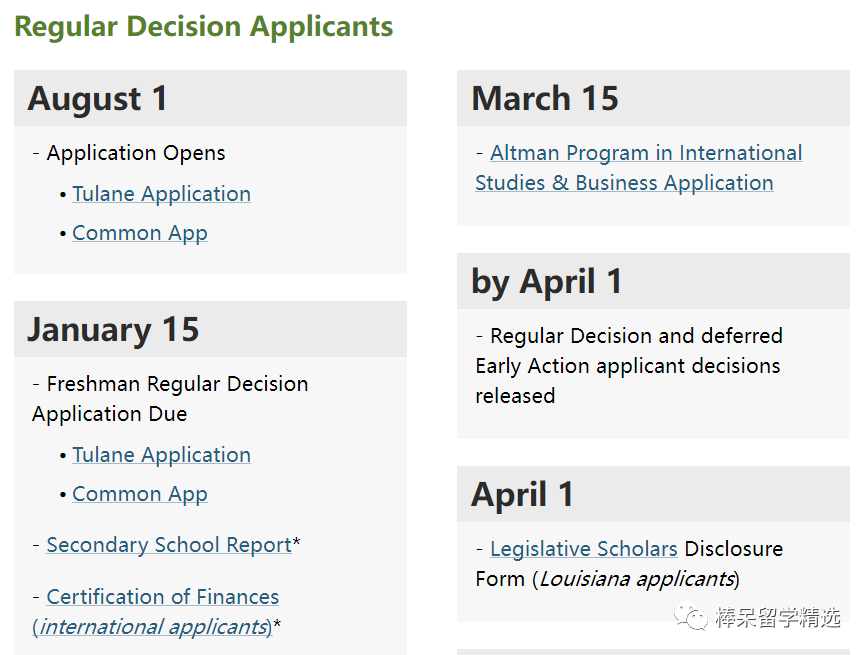Open Tulane Application link under January 15
Image resolution: width=868 pixels, height=655 pixels.
tap(161, 455)
